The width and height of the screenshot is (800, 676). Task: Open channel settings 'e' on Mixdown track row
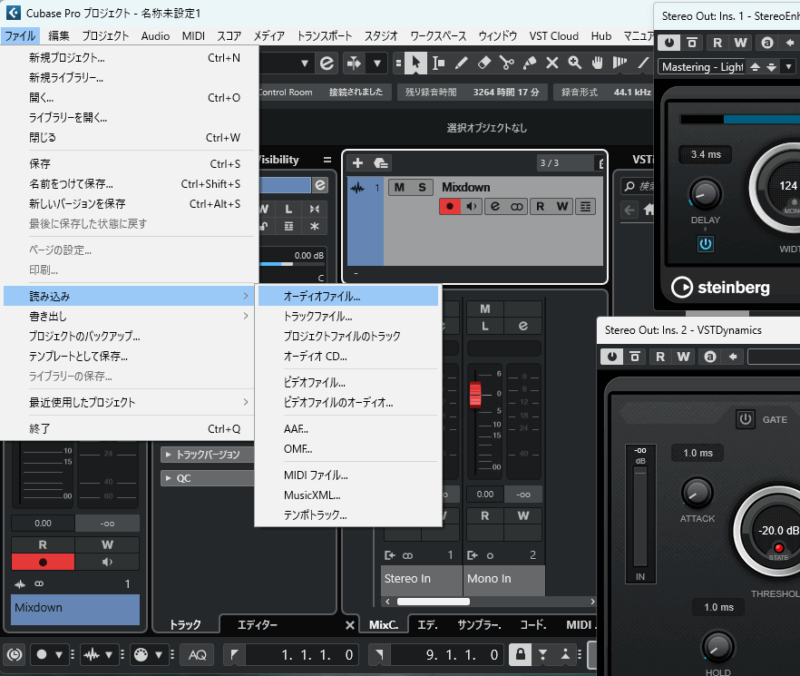495,206
